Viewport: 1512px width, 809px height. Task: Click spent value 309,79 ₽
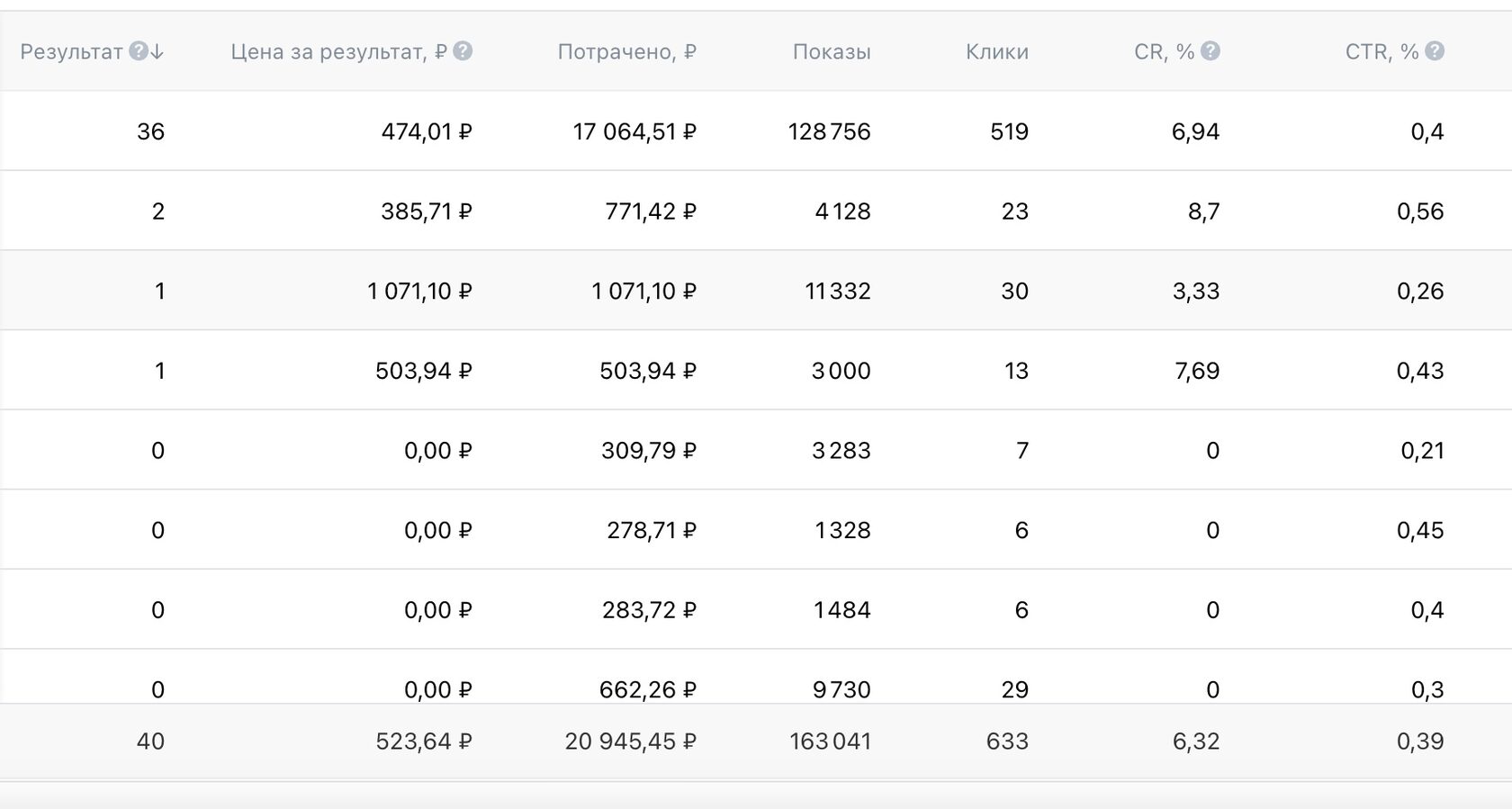[649, 451]
